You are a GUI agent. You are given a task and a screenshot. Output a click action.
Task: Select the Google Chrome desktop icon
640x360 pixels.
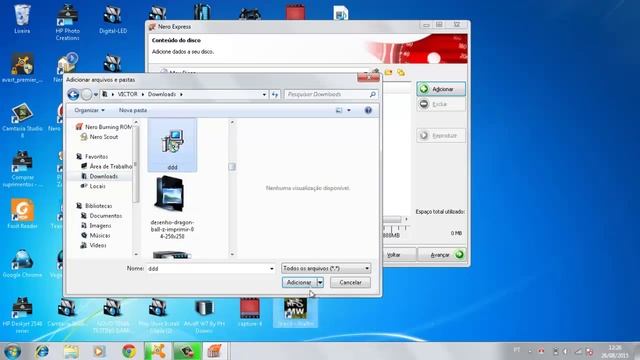click(22, 264)
